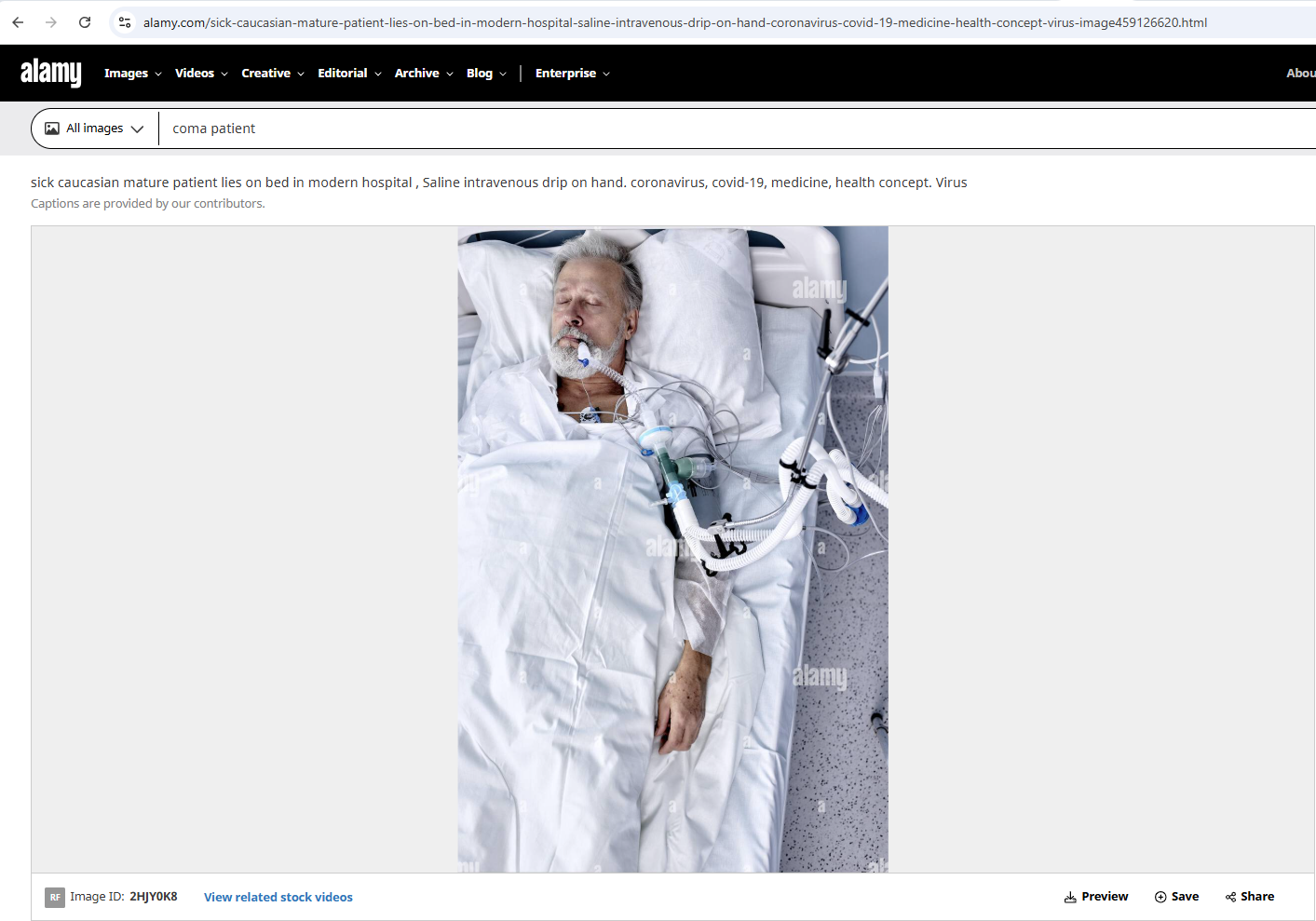This screenshot has width=1316, height=921.
Task: Click the search field containing coma patient
Action: 652,129
